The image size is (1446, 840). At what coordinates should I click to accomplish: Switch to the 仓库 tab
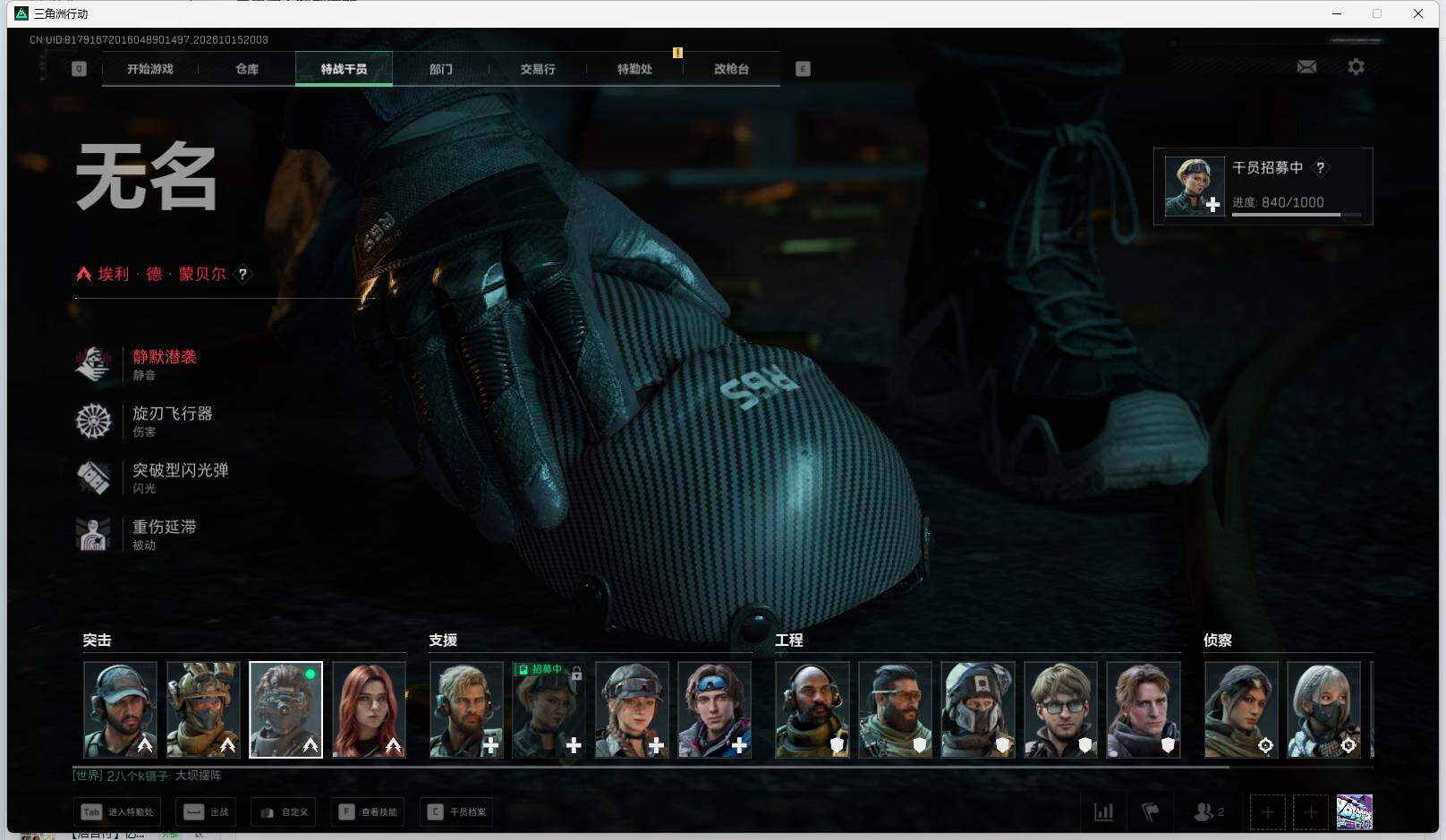[x=247, y=69]
